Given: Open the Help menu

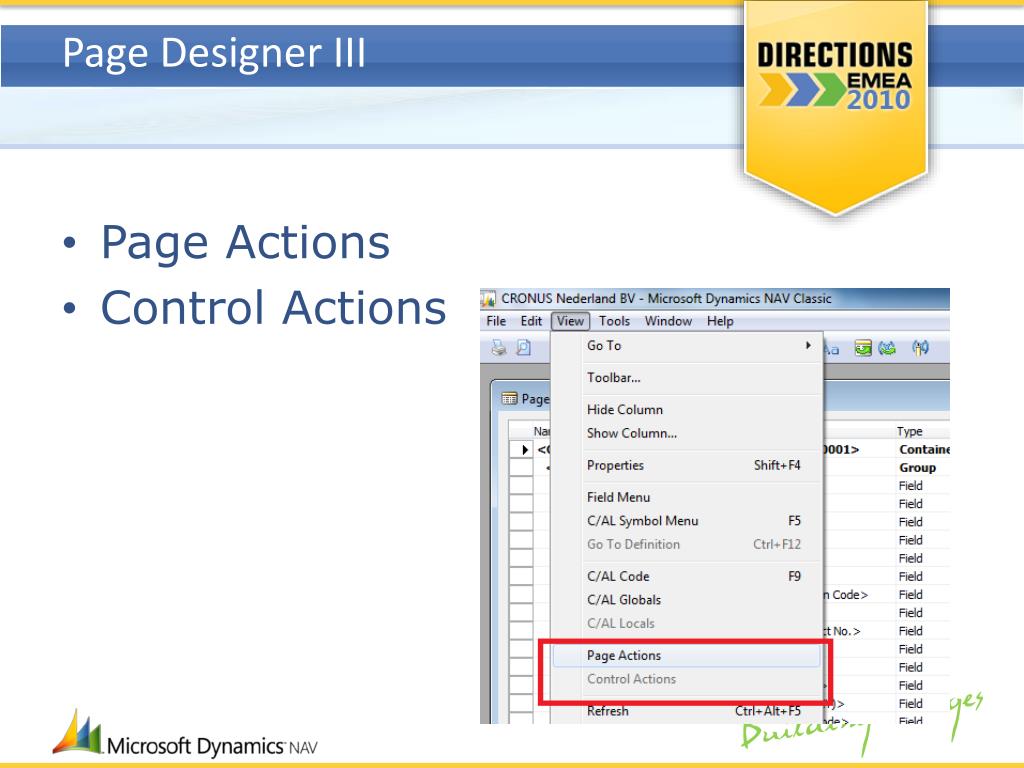Looking at the screenshot, I should tap(720, 321).
